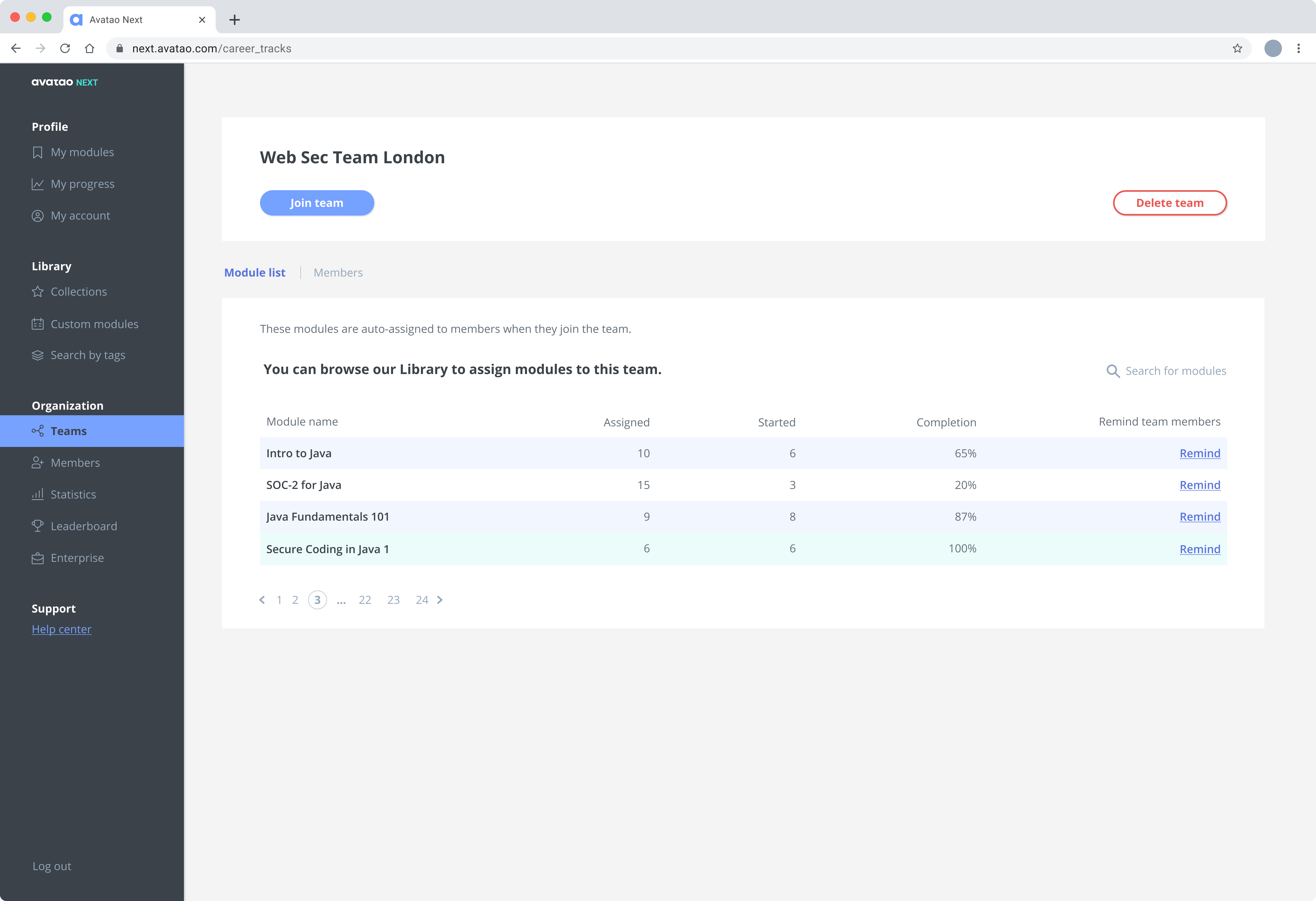1316x901 pixels.
Task: Go to the next pagination page arrow
Action: pos(440,600)
